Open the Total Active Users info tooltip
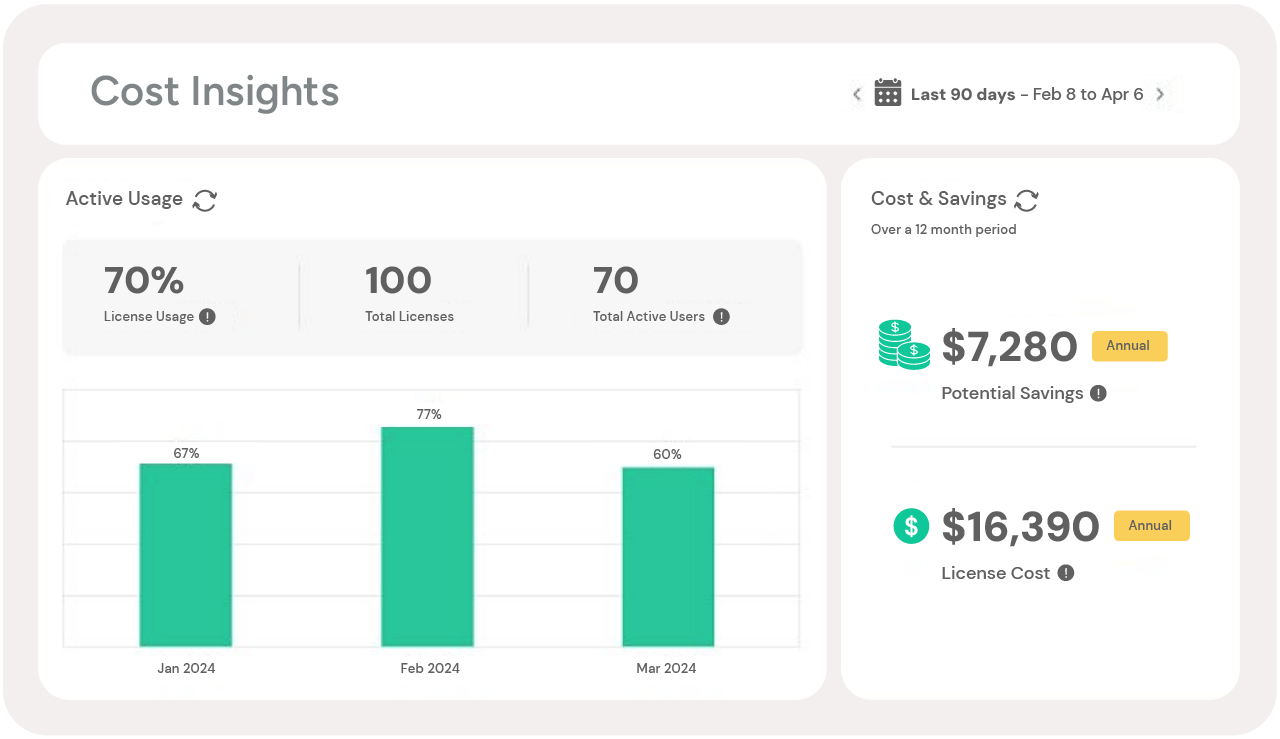Screen dimensions: 1280x739 [x=722, y=317]
